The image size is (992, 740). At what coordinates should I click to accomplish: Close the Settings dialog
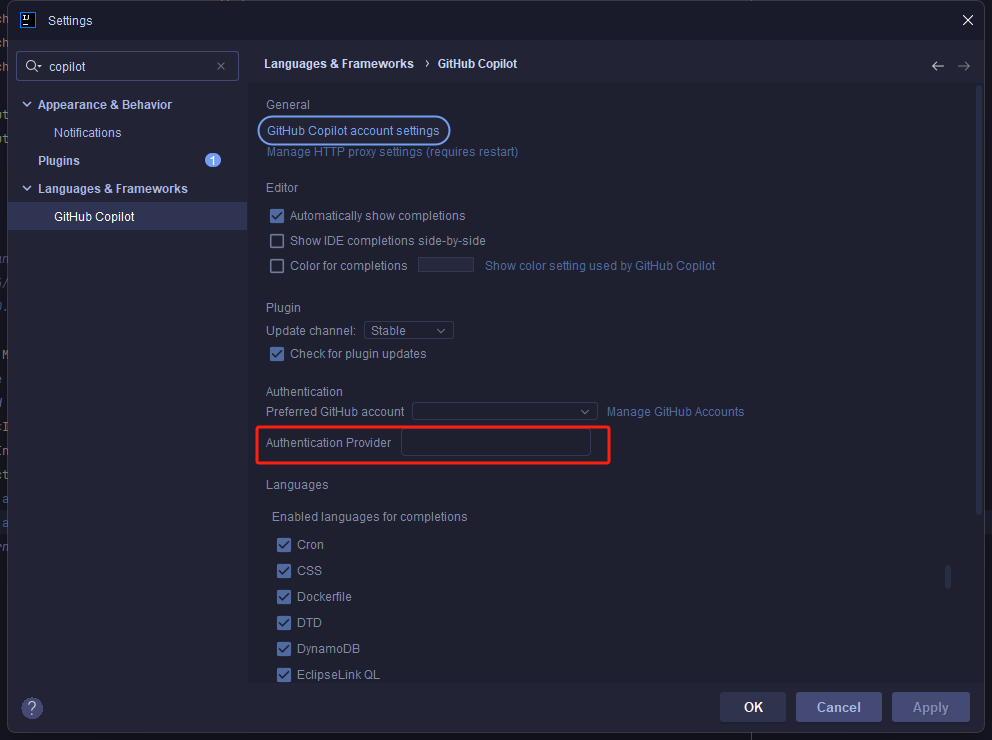tap(967, 20)
